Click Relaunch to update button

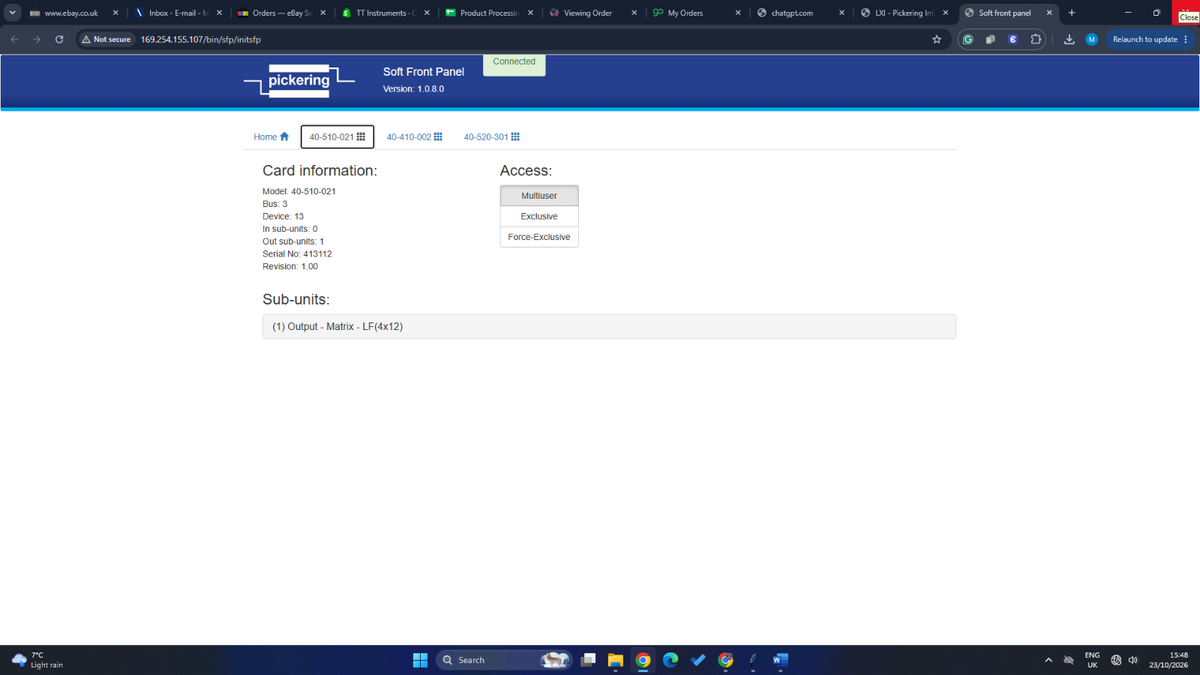pyautogui.click(x=1150, y=40)
